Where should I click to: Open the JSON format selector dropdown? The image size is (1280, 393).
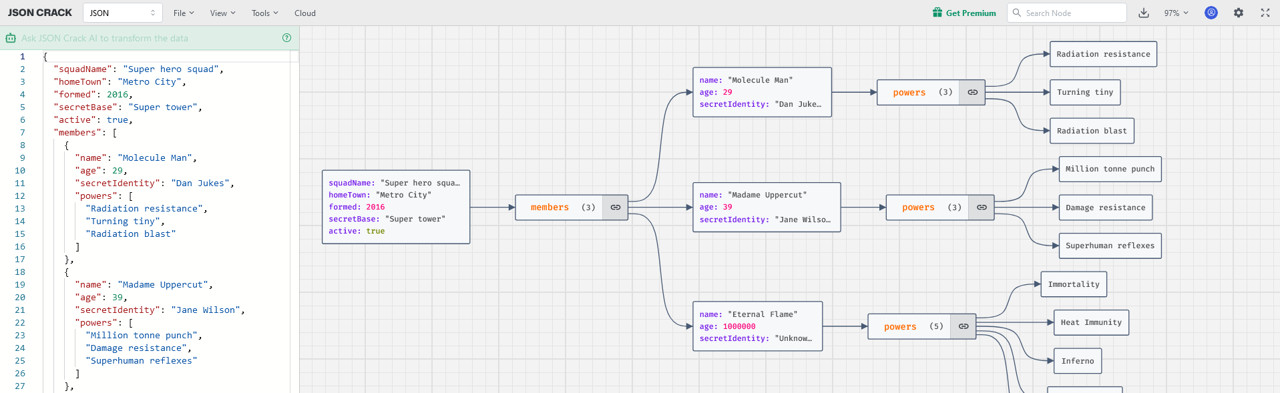(x=123, y=13)
